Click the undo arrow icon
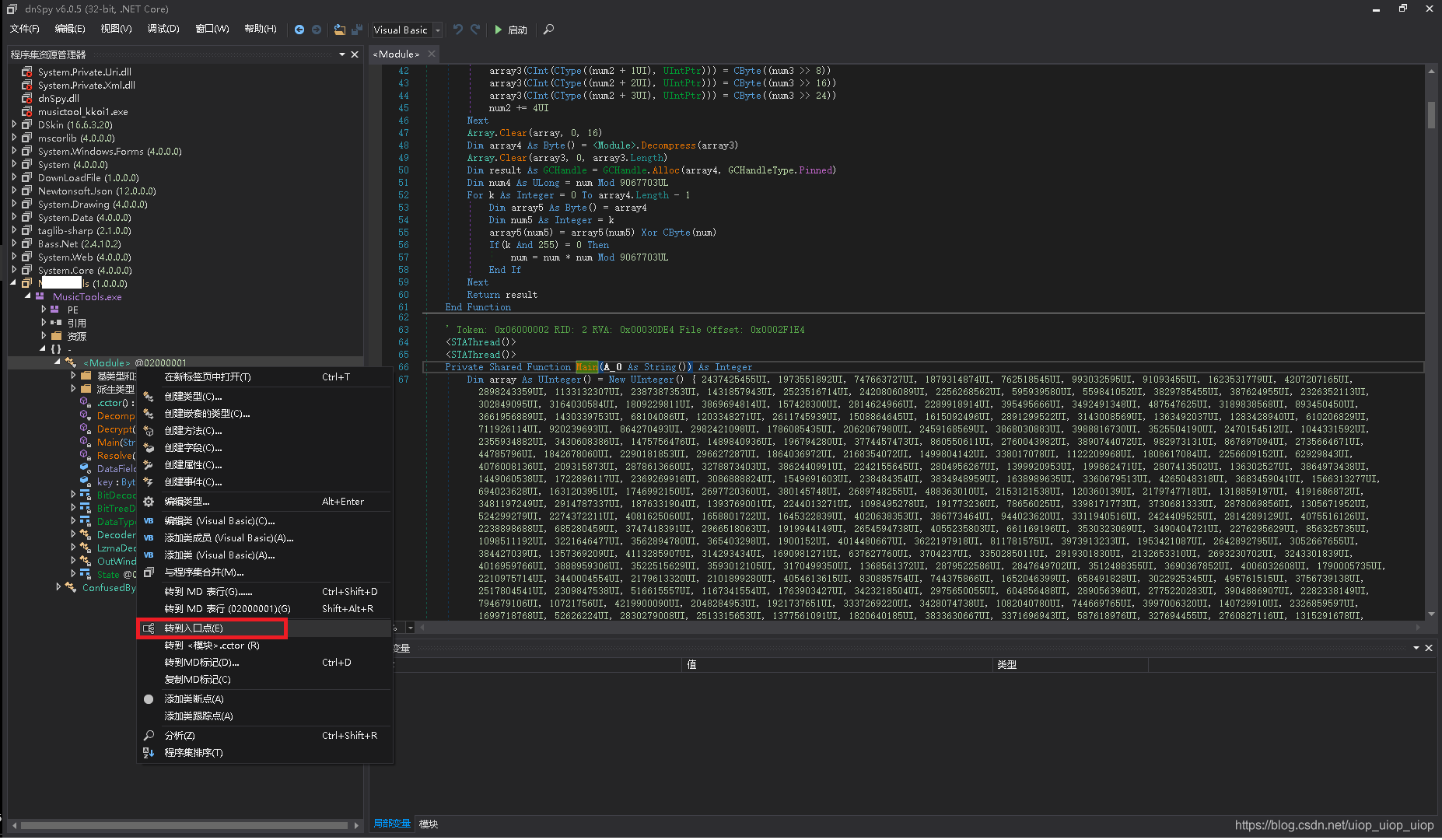This screenshot has height=840, width=1442. pyautogui.click(x=458, y=30)
